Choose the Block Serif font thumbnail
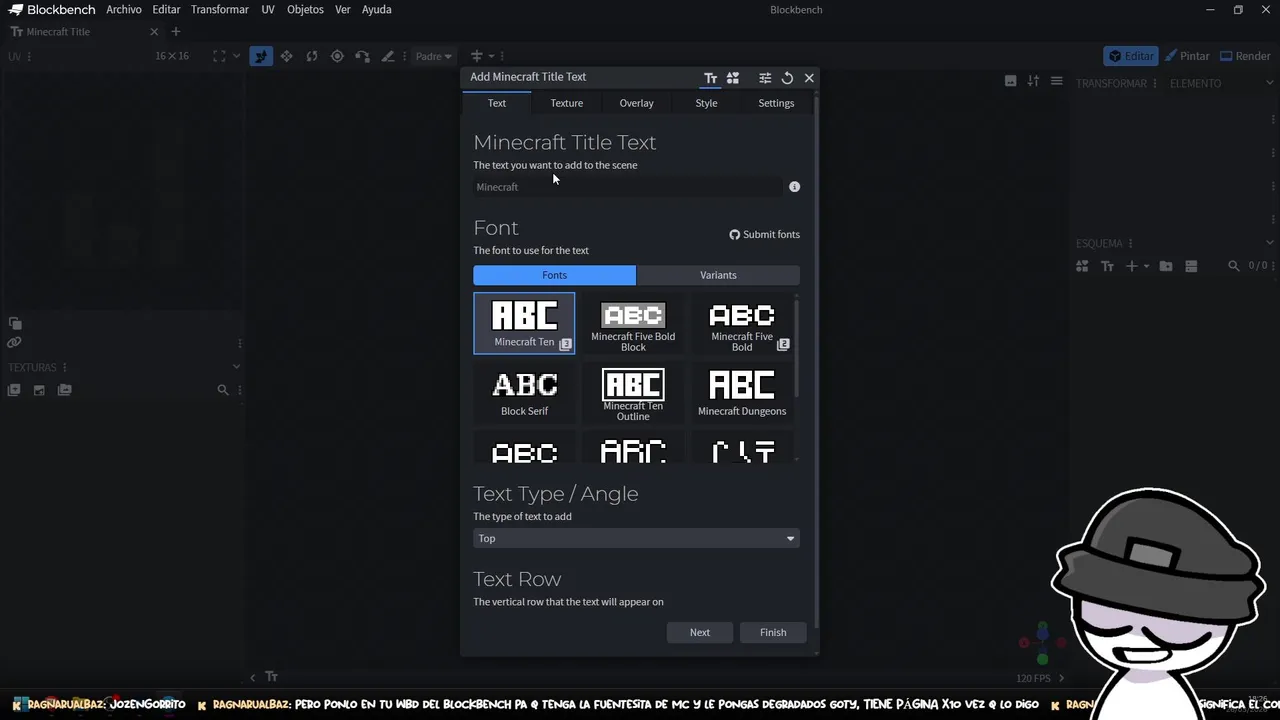 click(x=524, y=392)
